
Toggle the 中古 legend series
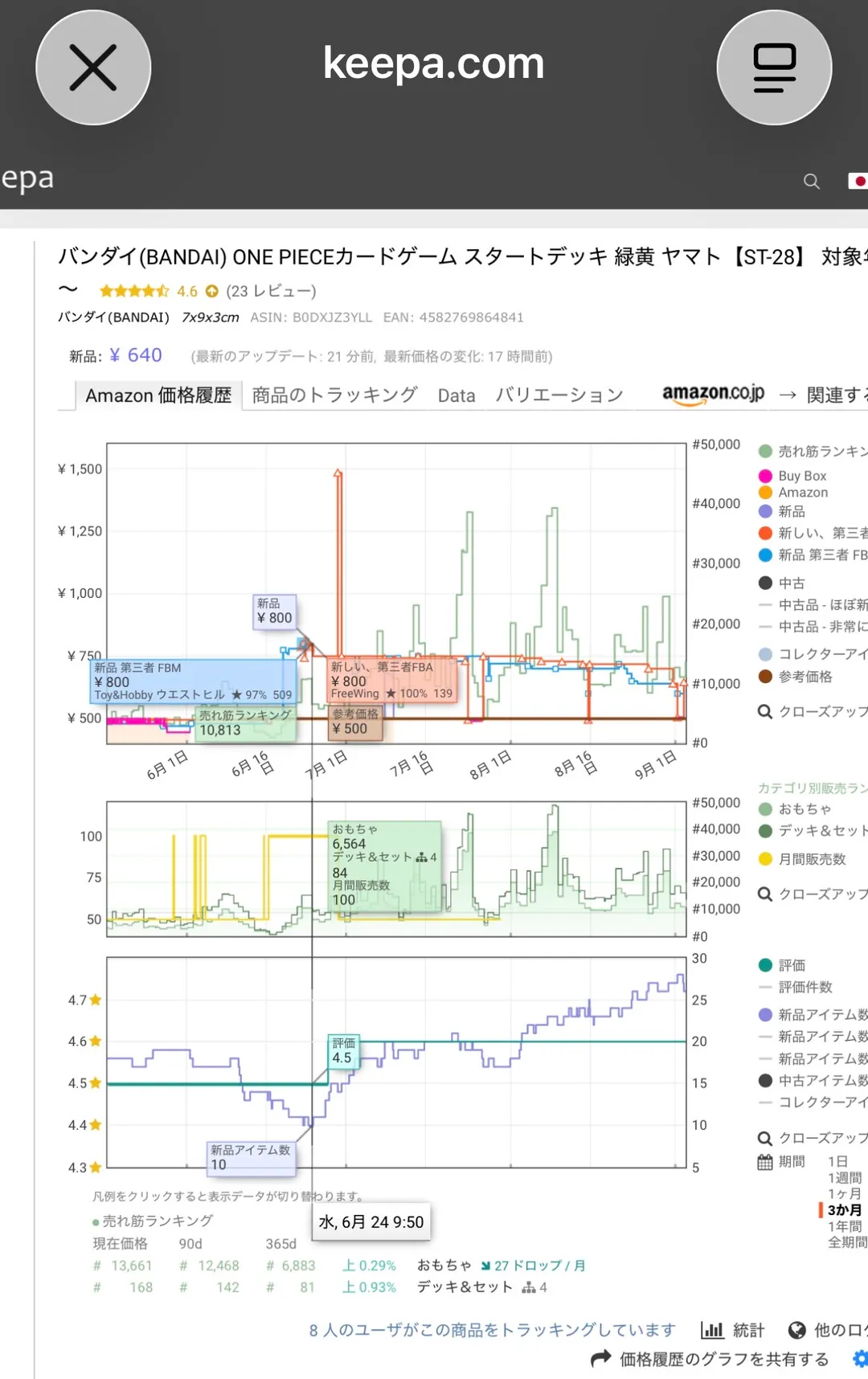click(782, 583)
